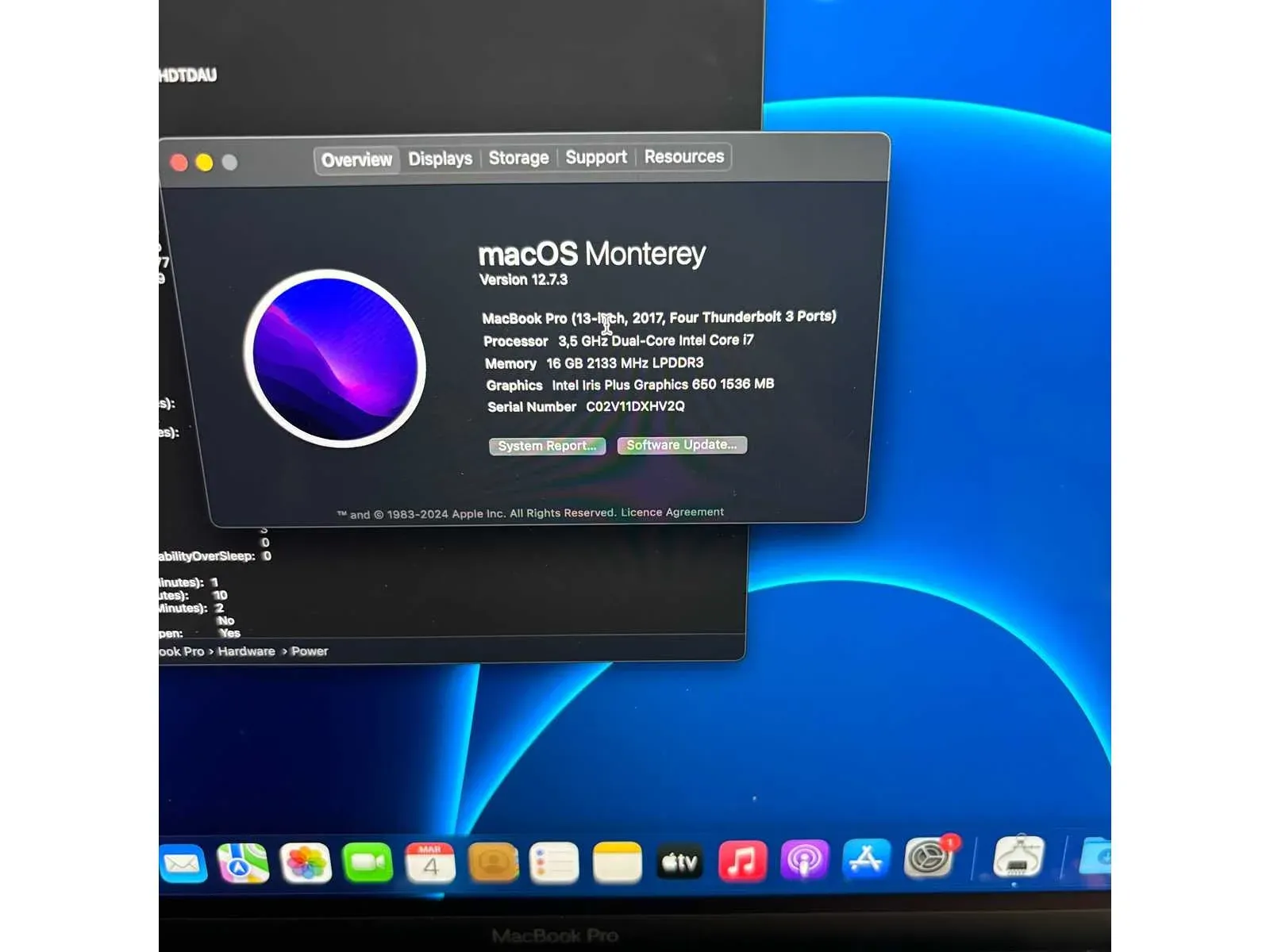Screen dimensions: 1270x952
Task: Click the MacBook Pro model description line
Action: click(x=659, y=317)
